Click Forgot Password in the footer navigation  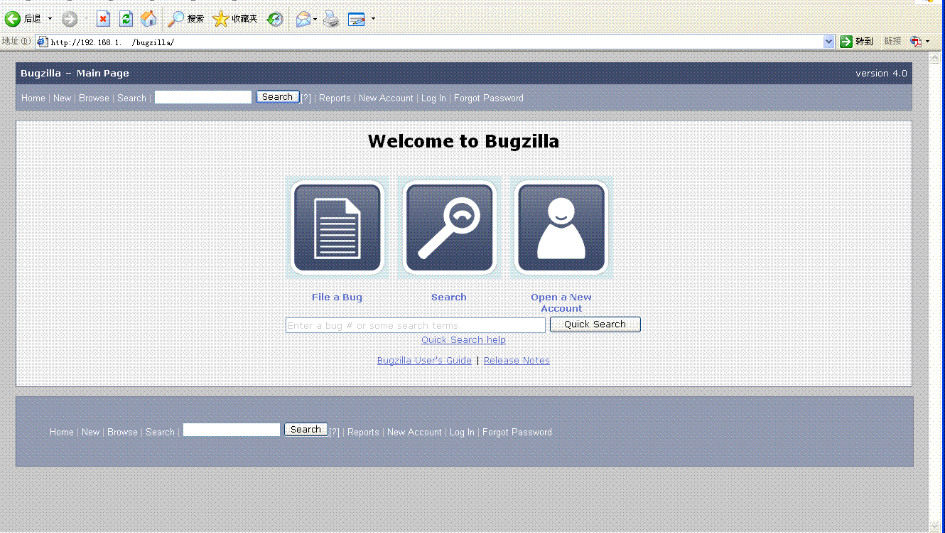516,432
